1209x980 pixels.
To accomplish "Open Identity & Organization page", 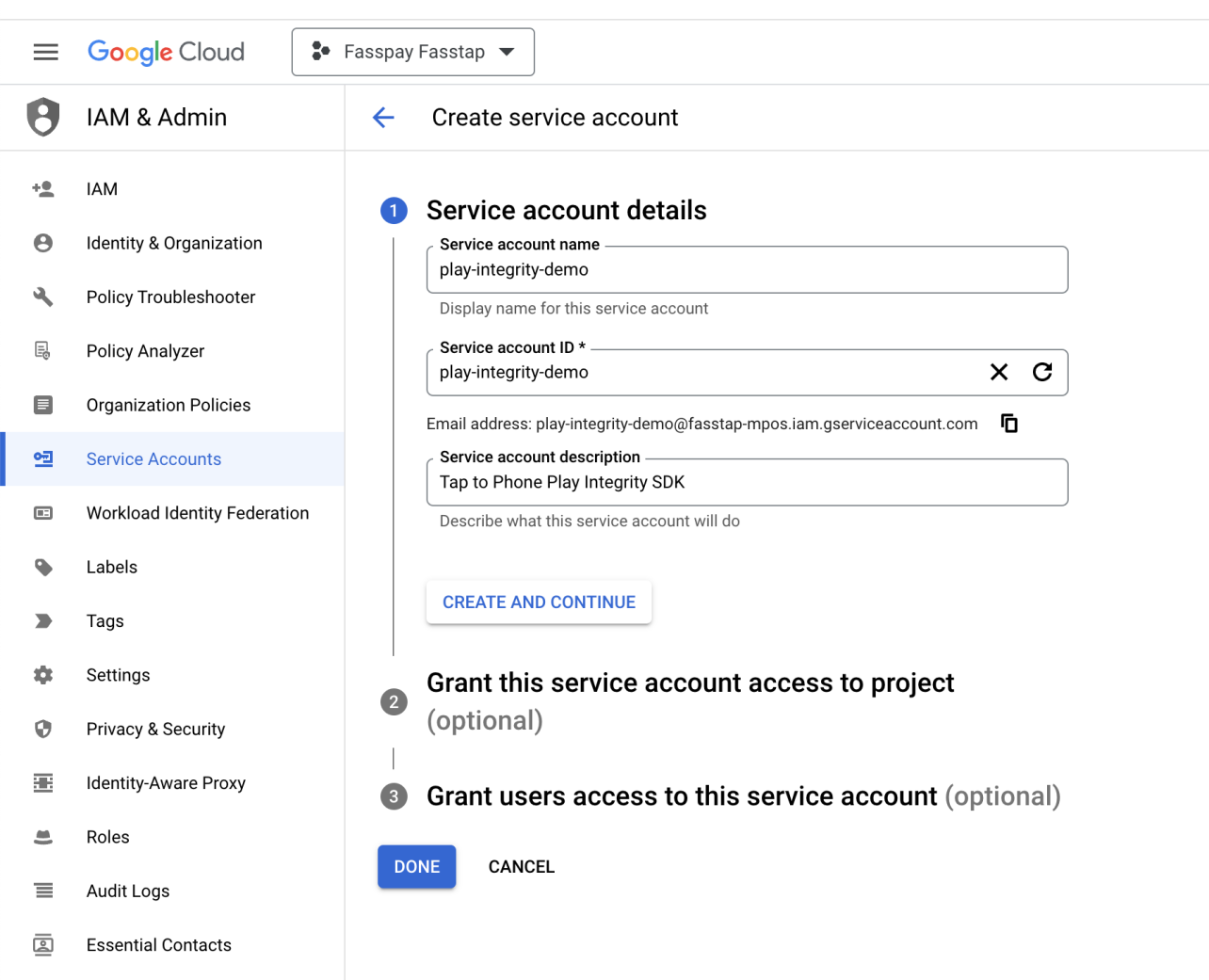I will tap(175, 243).
